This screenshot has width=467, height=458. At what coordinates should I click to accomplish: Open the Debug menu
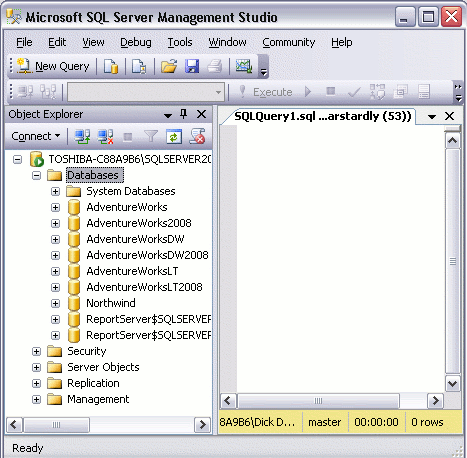coord(136,42)
